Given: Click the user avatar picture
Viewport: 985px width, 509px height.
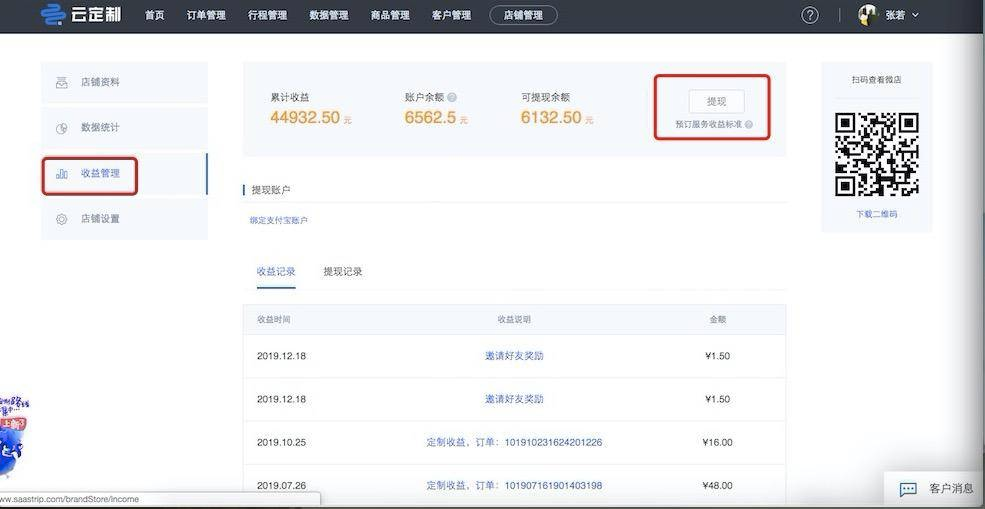Looking at the screenshot, I should point(868,15).
